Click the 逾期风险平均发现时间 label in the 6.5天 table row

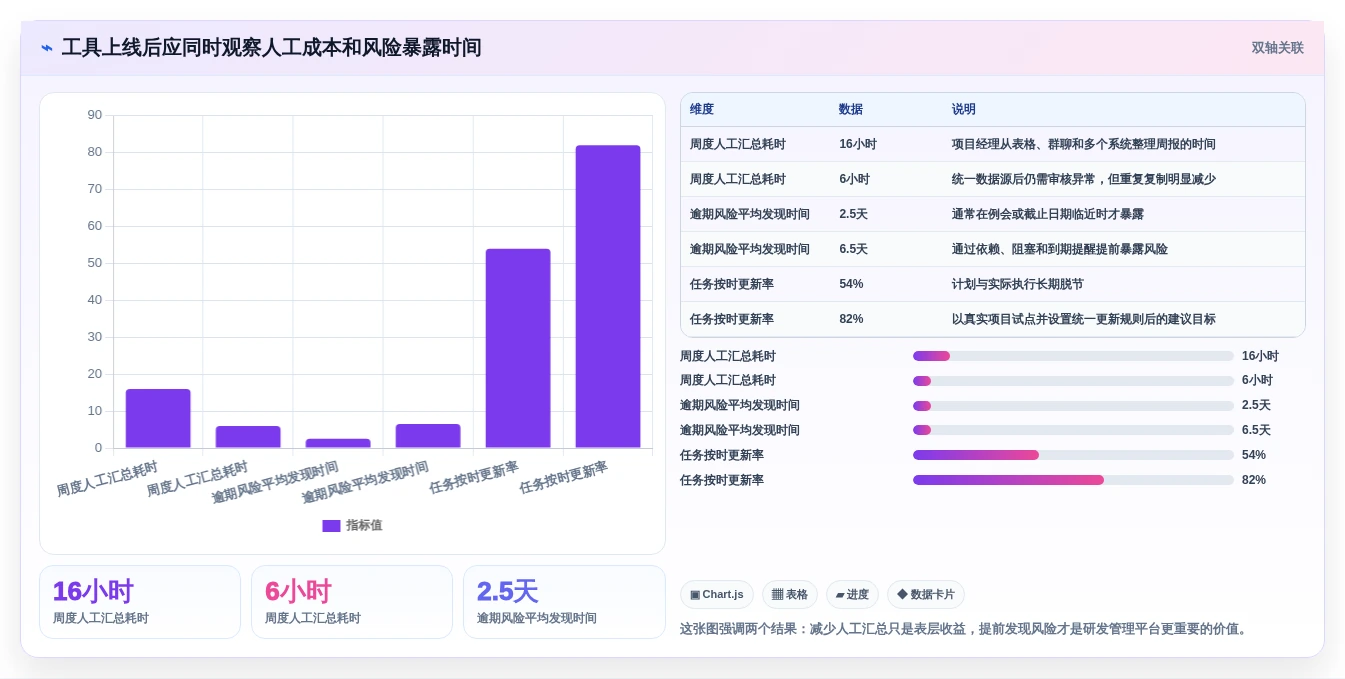pos(750,249)
